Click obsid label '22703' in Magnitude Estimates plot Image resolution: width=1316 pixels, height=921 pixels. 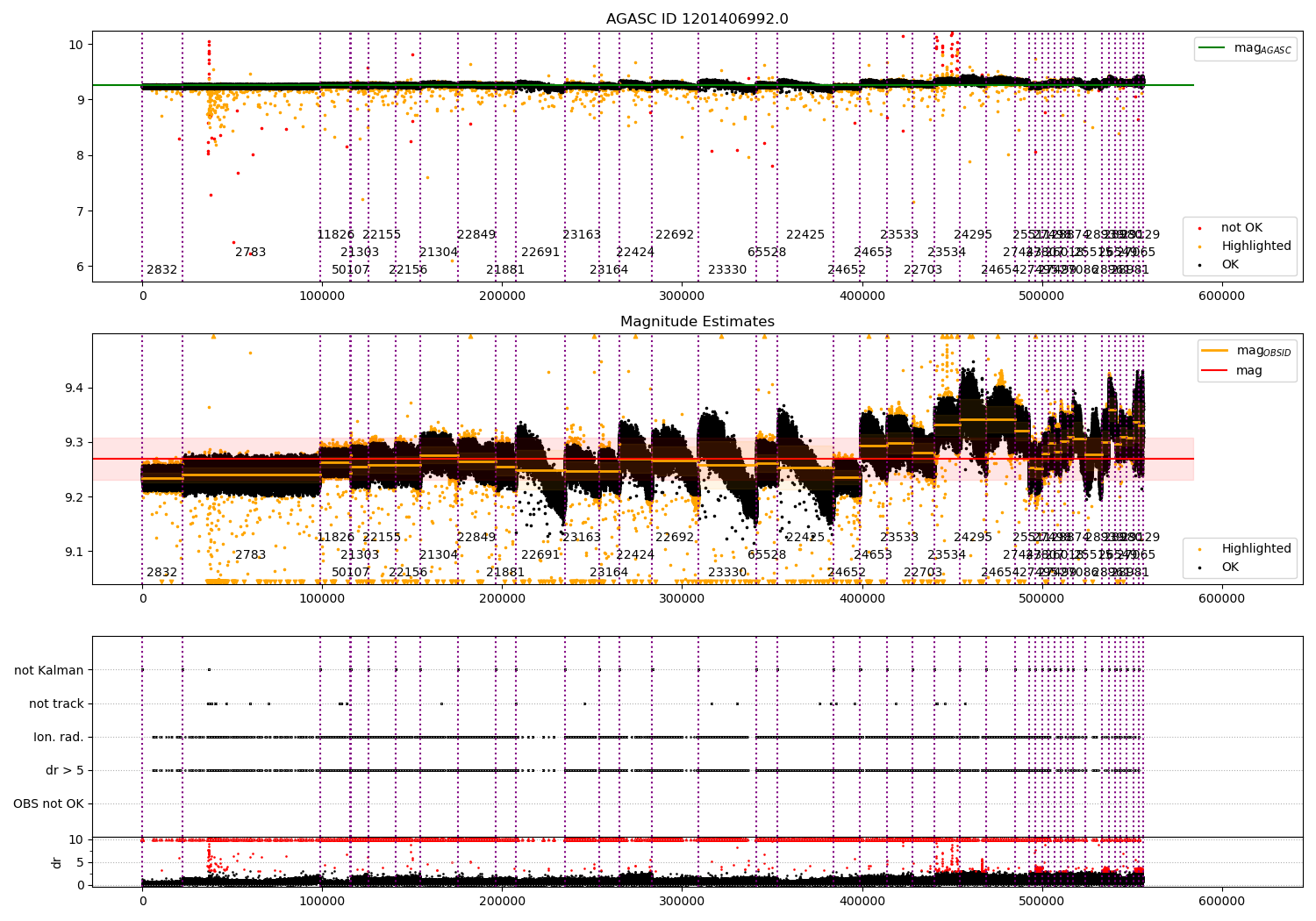(x=923, y=573)
